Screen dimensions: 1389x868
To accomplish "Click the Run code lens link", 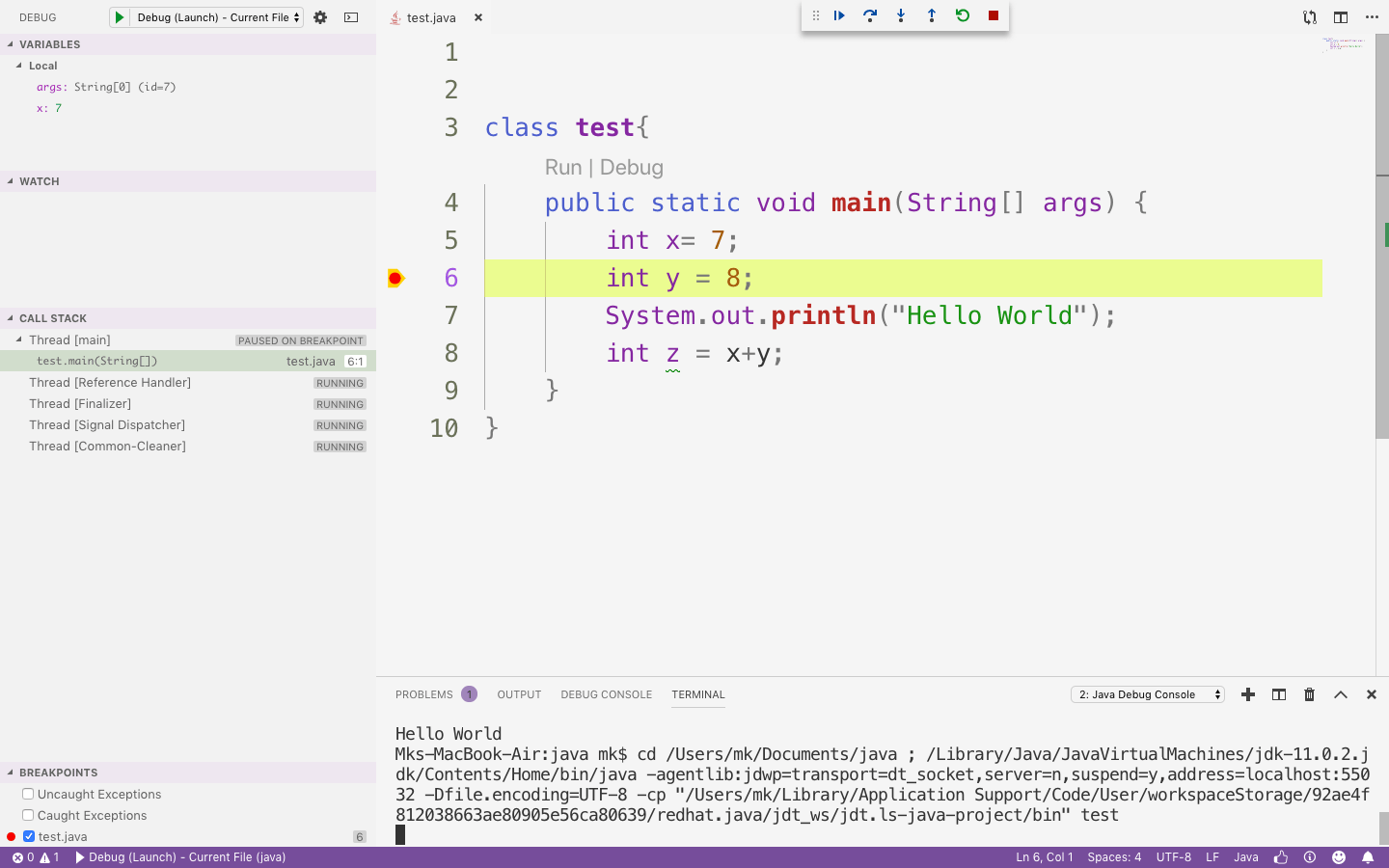I will [x=563, y=167].
